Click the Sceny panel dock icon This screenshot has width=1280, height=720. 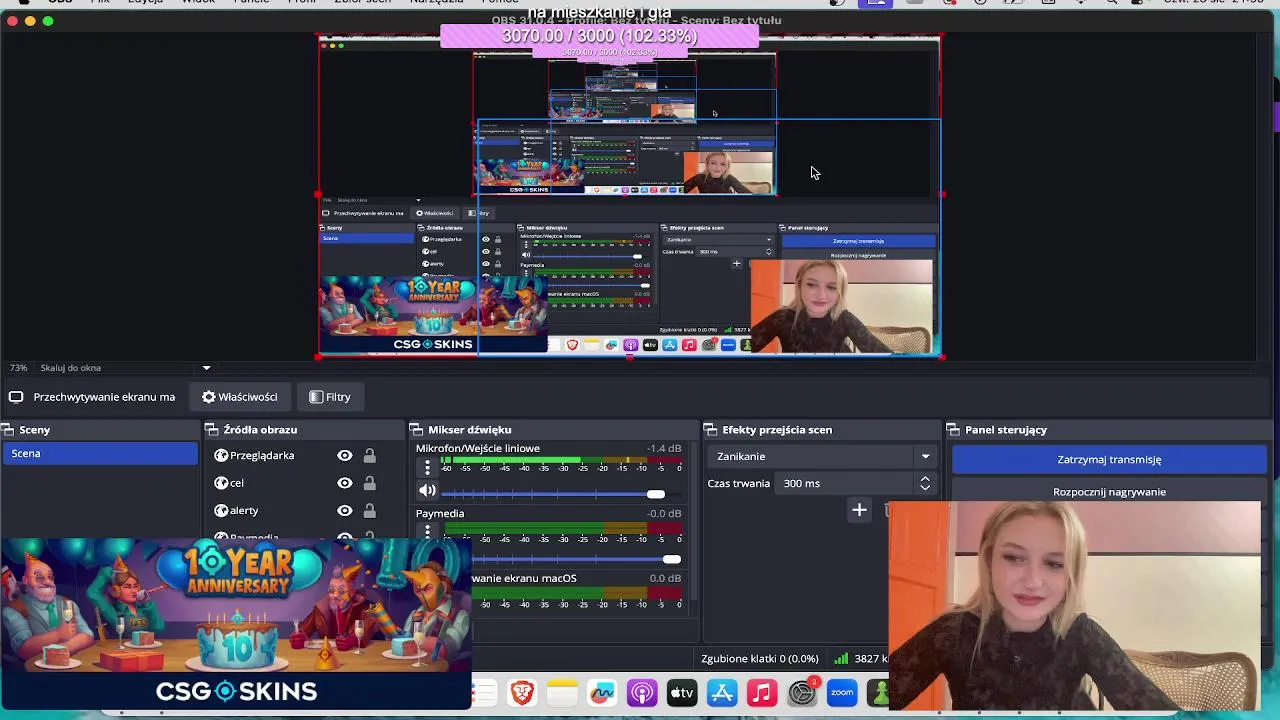[x=8, y=430]
